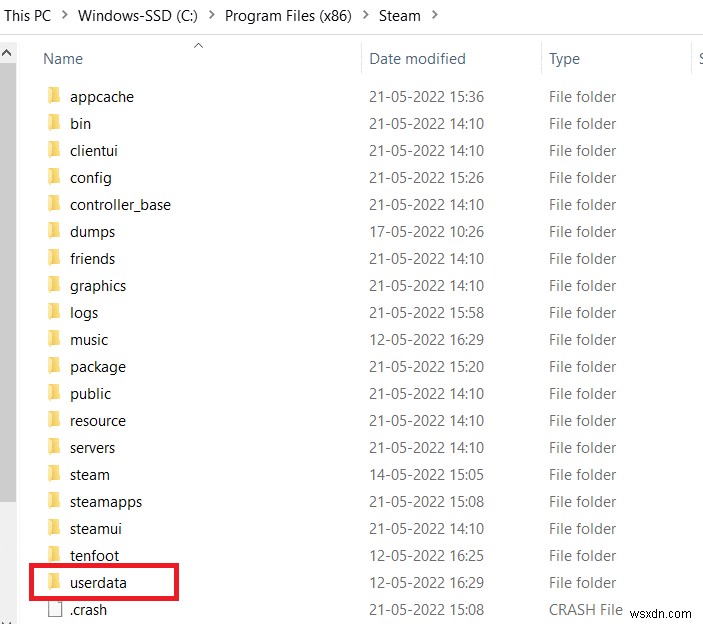Go to Program Files (x86) in the address bar

(288, 16)
